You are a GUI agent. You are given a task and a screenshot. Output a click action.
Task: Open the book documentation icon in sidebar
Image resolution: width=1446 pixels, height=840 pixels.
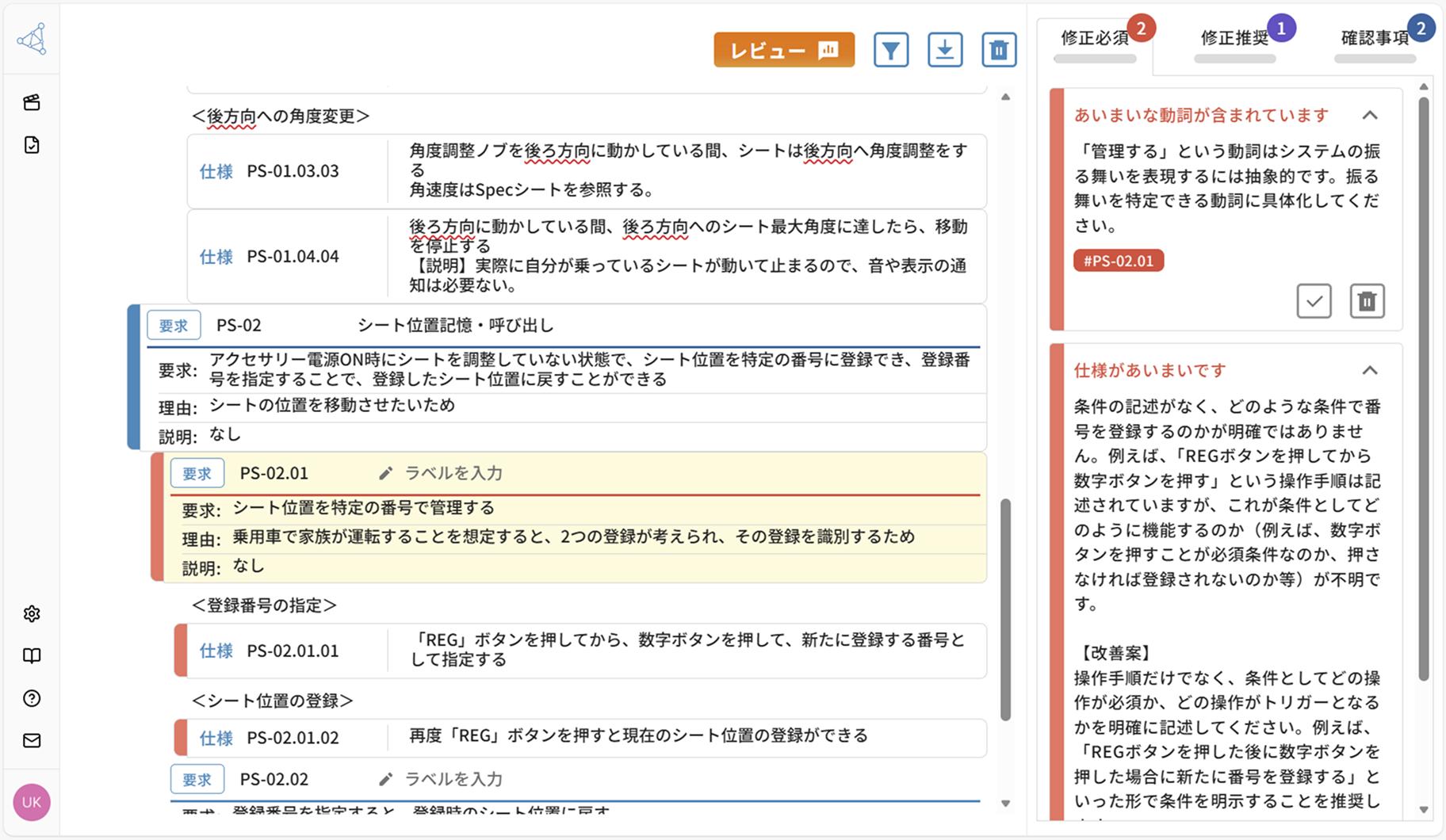[x=31, y=655]
